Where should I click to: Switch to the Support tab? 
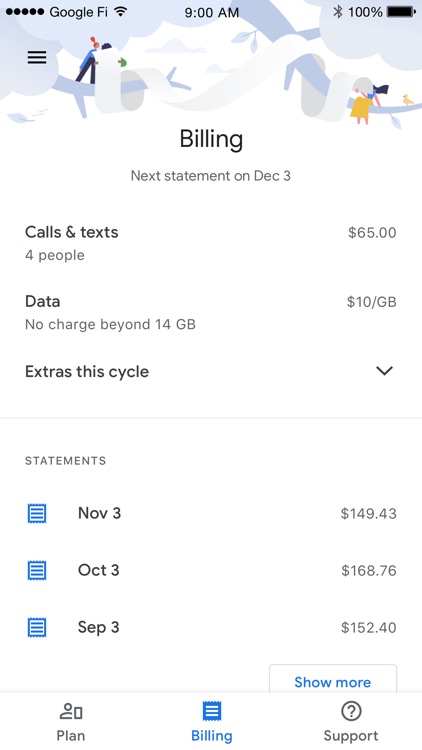(351, 721)
